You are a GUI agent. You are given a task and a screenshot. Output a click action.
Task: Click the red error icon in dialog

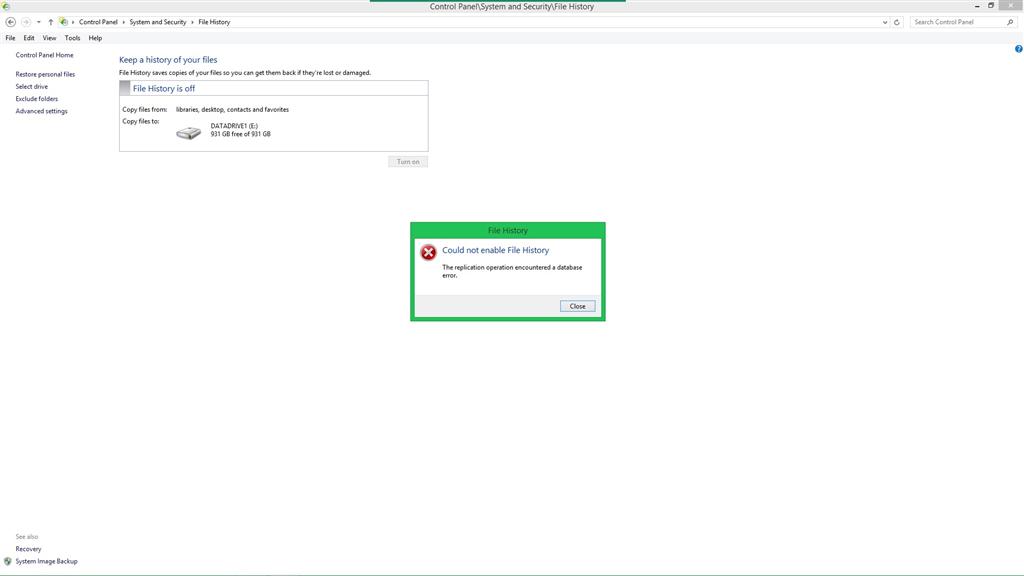(x=428, y=253)
